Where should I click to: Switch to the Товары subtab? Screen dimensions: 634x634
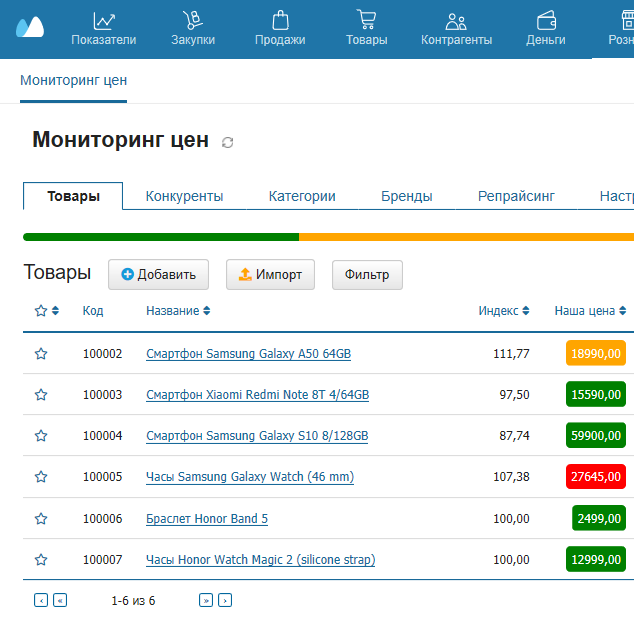[x=73, y=196]
